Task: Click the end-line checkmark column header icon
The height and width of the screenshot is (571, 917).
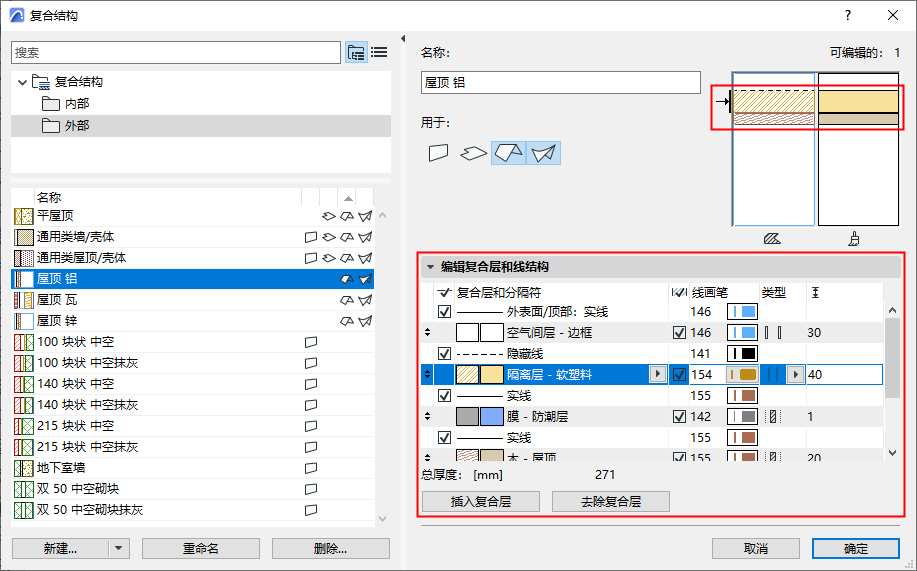Action: pyautogui.click(x=679, y=293)
